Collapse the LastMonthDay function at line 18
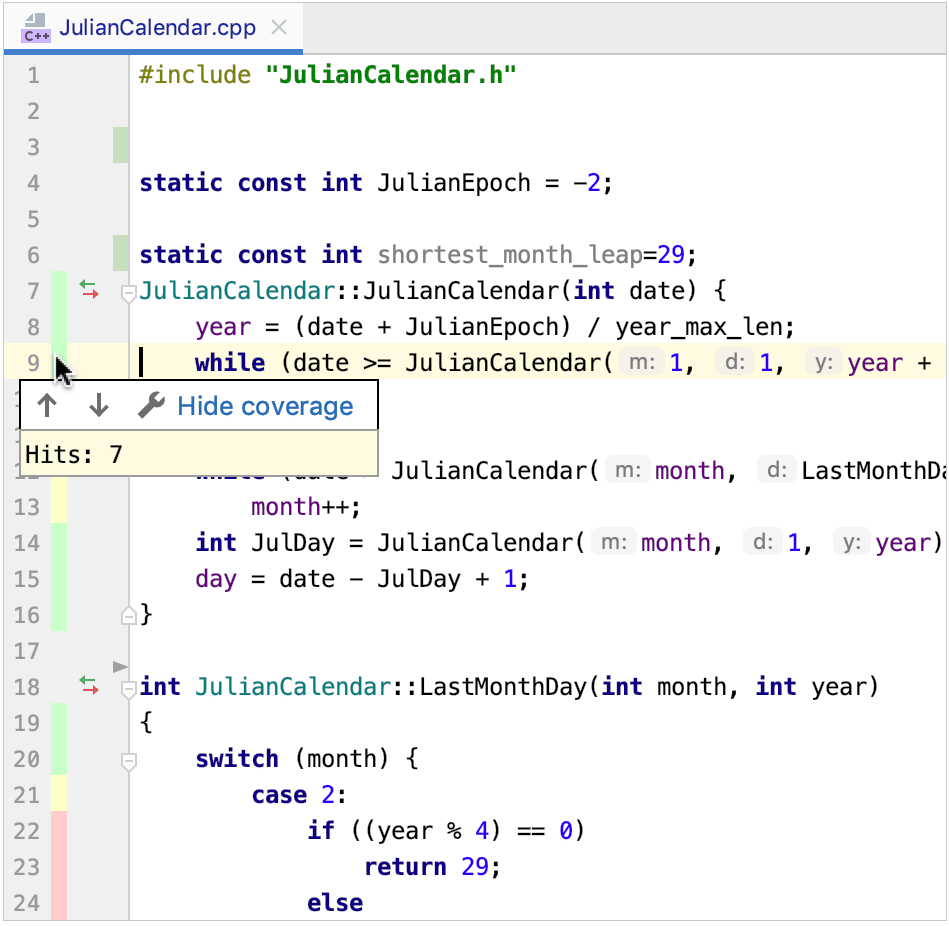Viewport: 949px width, 926px height. pos(128,689)
